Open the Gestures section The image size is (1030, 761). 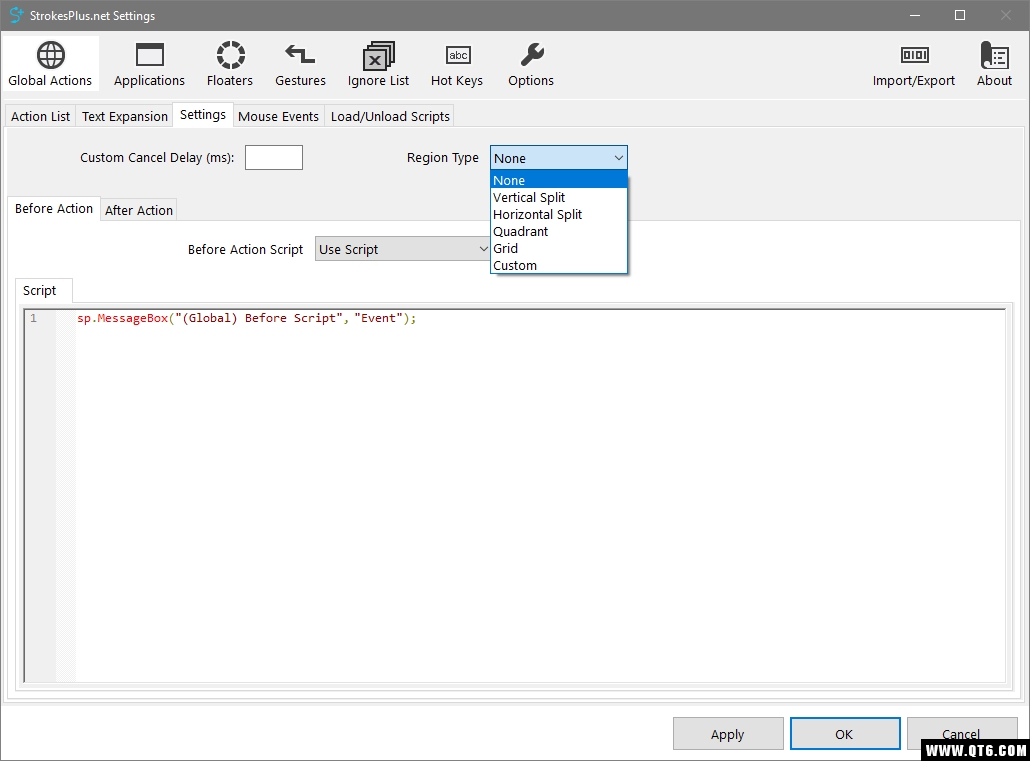[x=300, y=64]
